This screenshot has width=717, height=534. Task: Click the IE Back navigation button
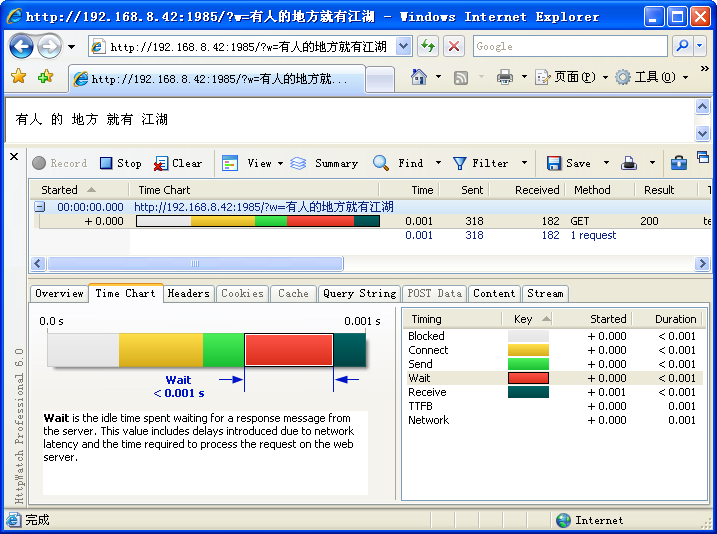(x=21, y=46)
